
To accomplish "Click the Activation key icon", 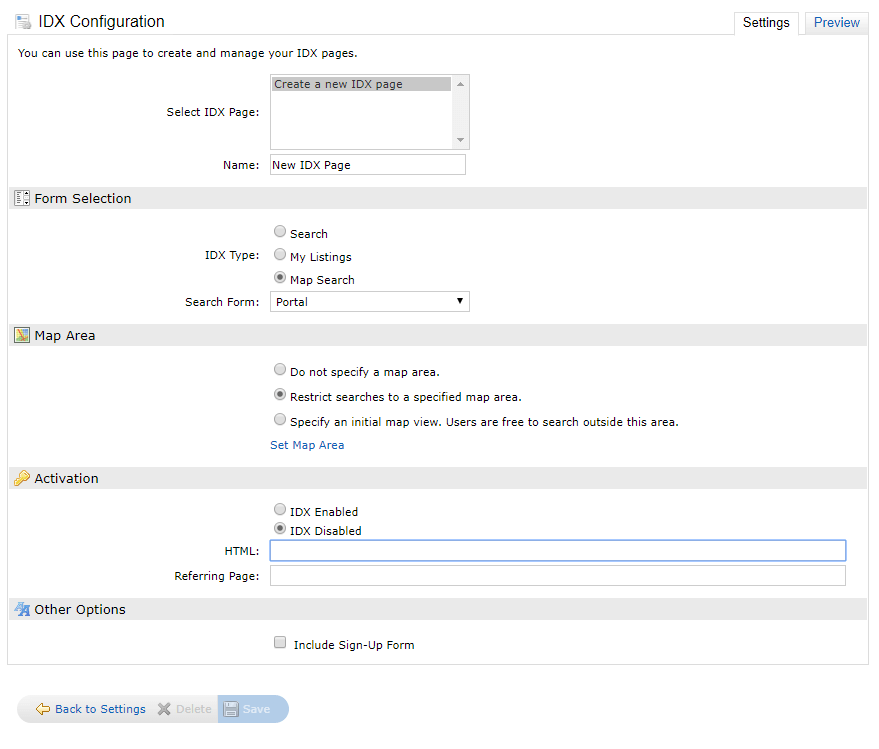I will (22, 478).
